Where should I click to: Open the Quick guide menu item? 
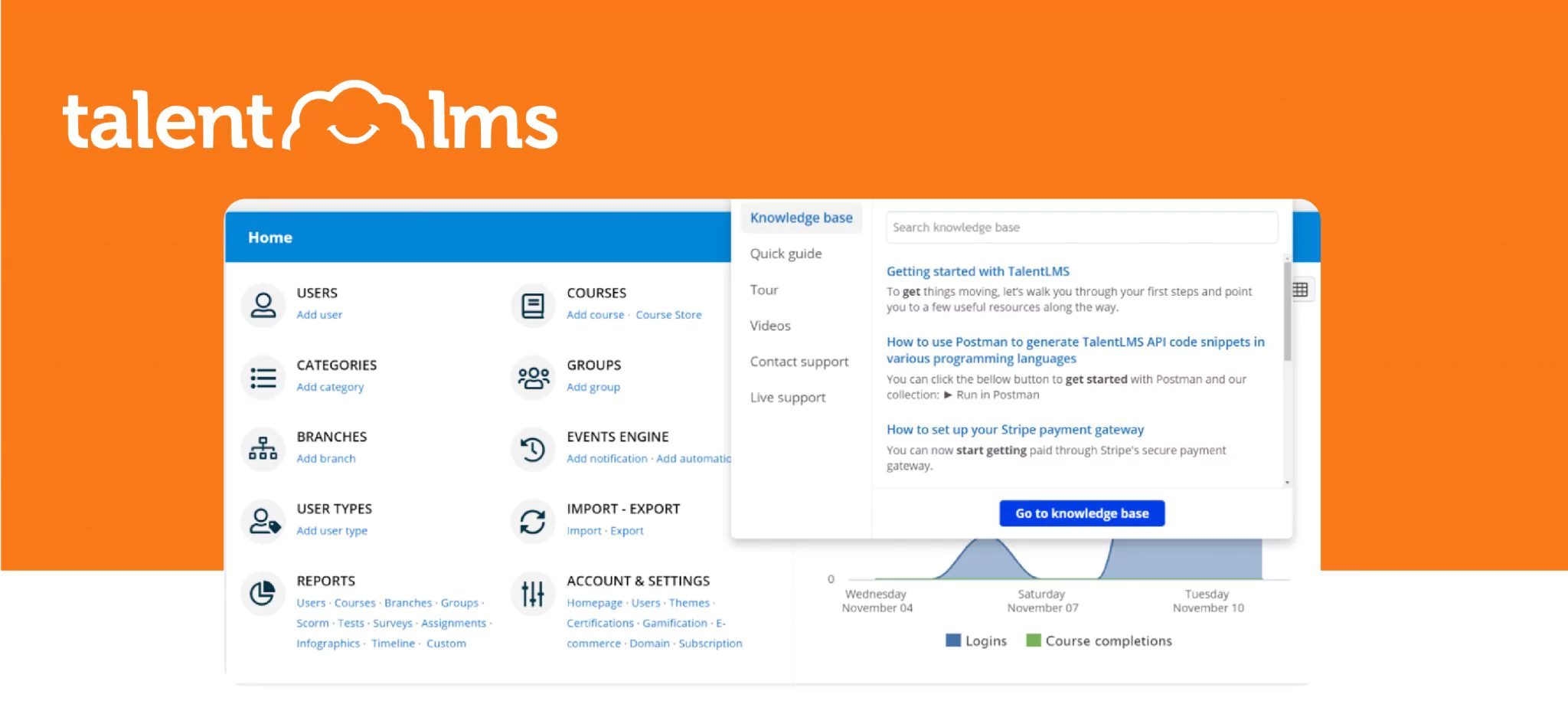click(x=786, y=254)
